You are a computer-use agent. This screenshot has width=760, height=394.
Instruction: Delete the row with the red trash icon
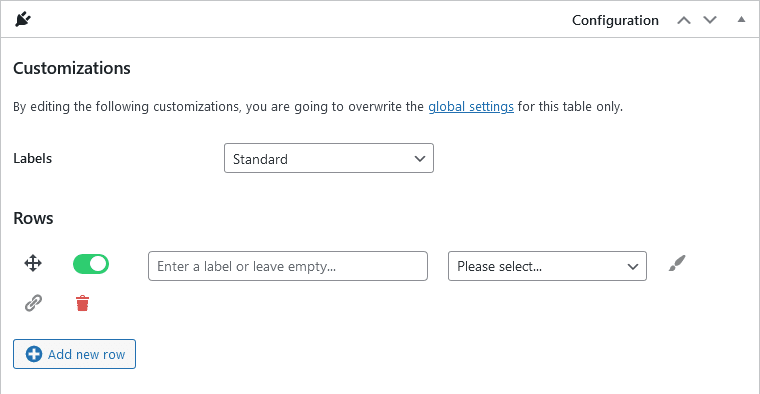[82, 303]
